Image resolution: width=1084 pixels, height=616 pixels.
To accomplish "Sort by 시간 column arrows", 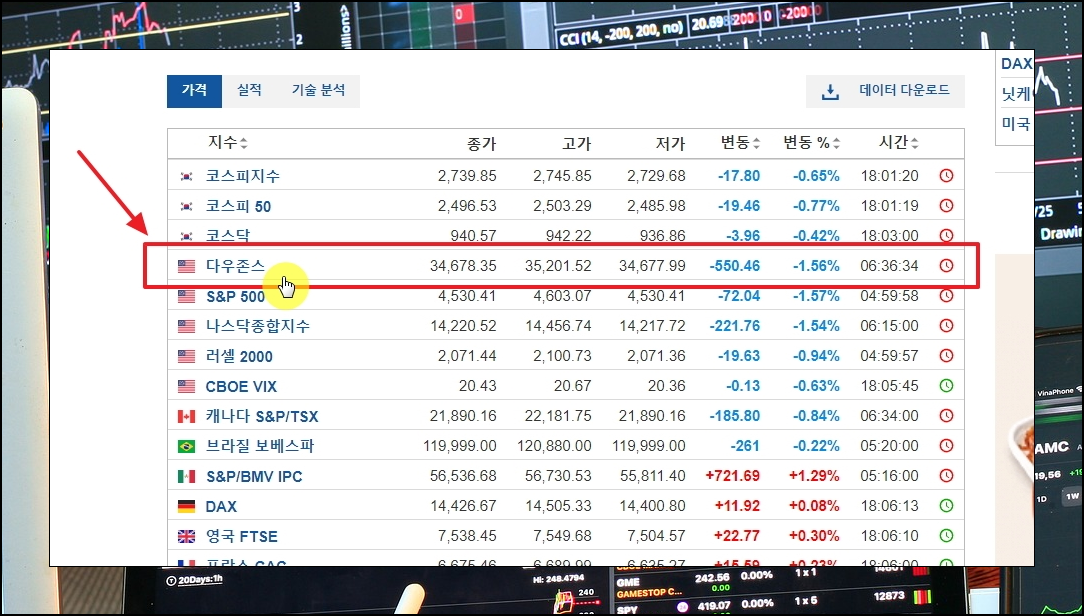I will pyautogui.click(x=915, y=144).
